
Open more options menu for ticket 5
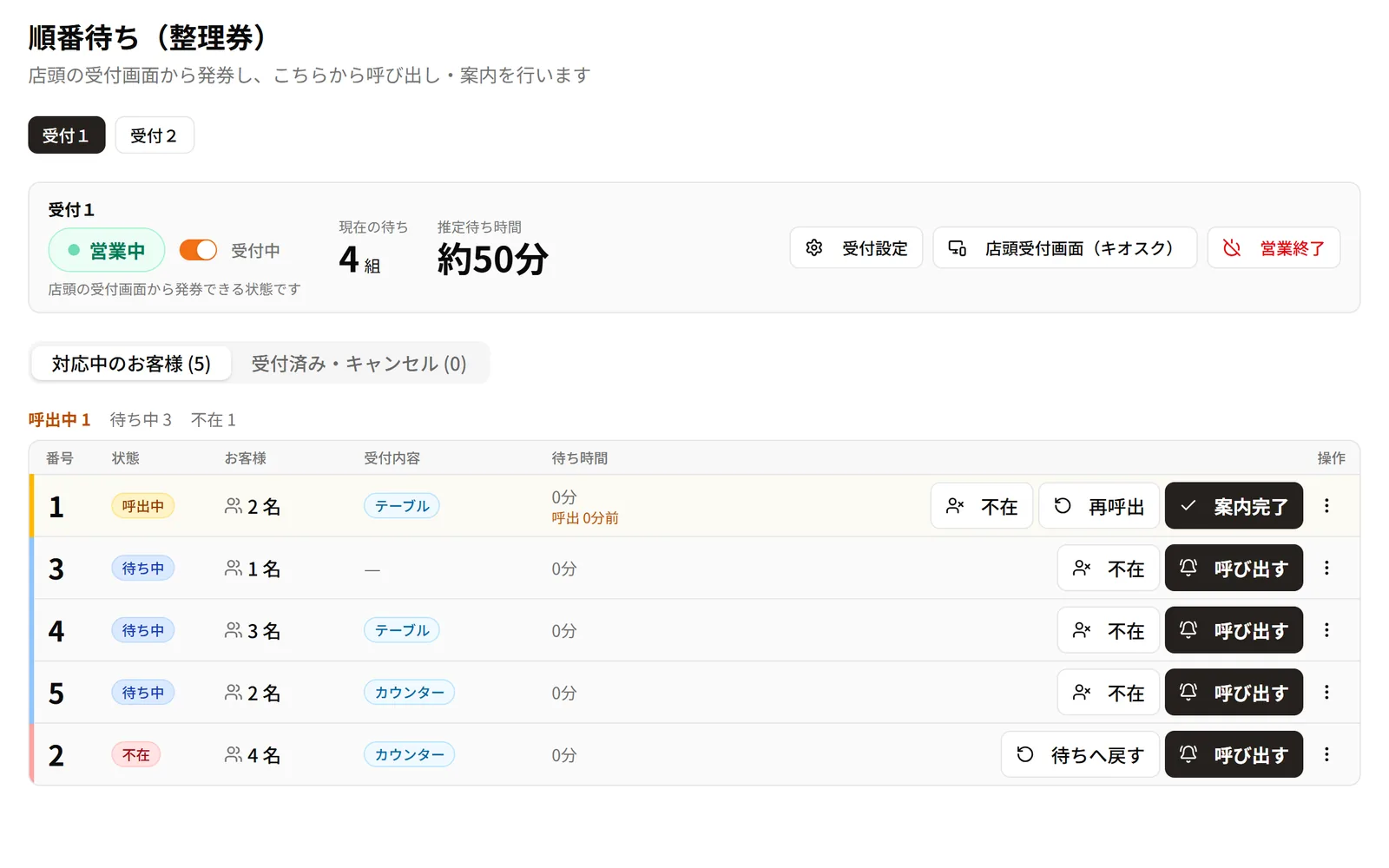tap(1326, 693)
